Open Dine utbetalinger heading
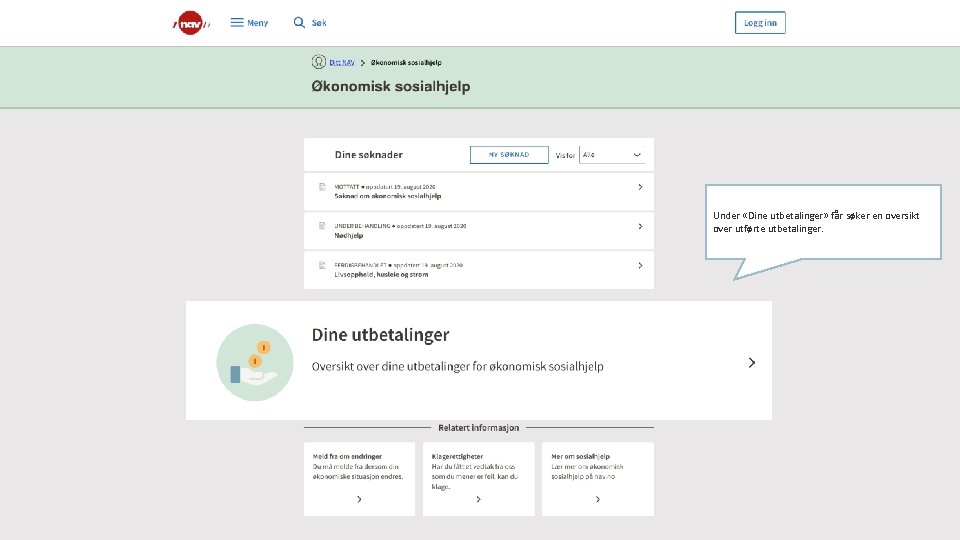This screenshot has height=540, width=960. tap(380, 335)
